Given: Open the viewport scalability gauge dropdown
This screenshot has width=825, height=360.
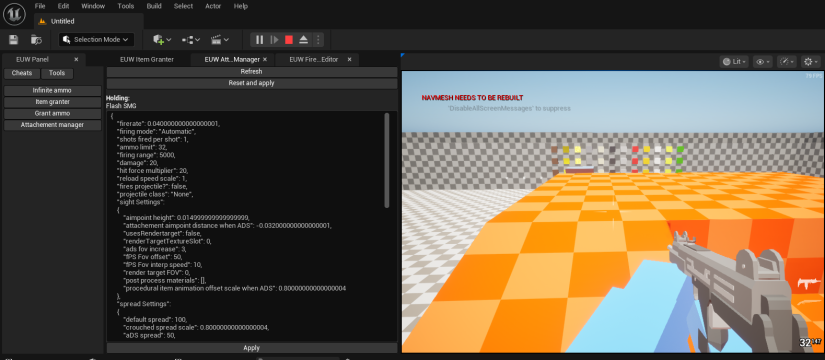Looking at the screenshot, I should 787,62.
